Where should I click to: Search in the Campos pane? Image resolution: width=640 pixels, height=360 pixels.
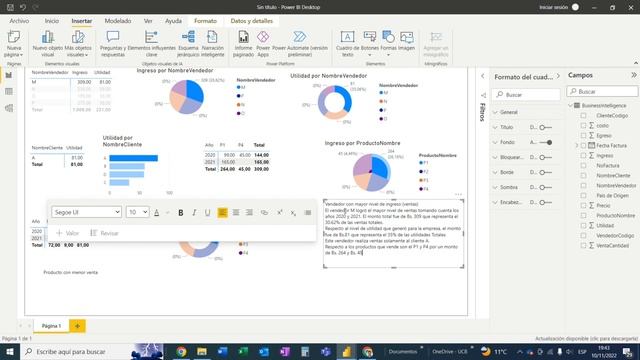(602, 91)
